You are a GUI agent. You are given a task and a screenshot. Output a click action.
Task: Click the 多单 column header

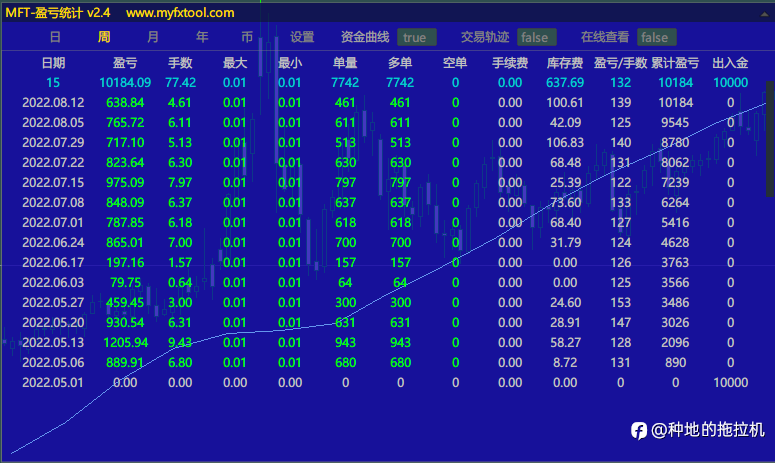400,63
